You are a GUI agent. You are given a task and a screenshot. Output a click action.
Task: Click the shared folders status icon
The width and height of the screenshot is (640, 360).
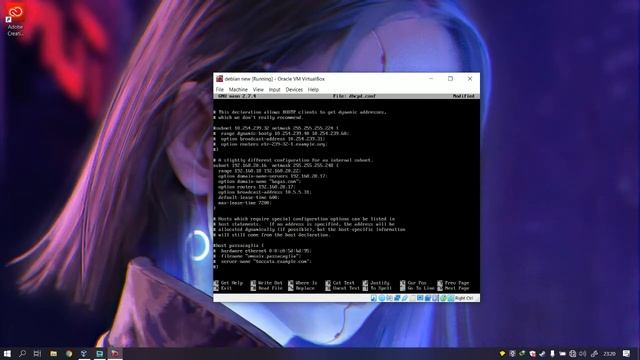412,298
